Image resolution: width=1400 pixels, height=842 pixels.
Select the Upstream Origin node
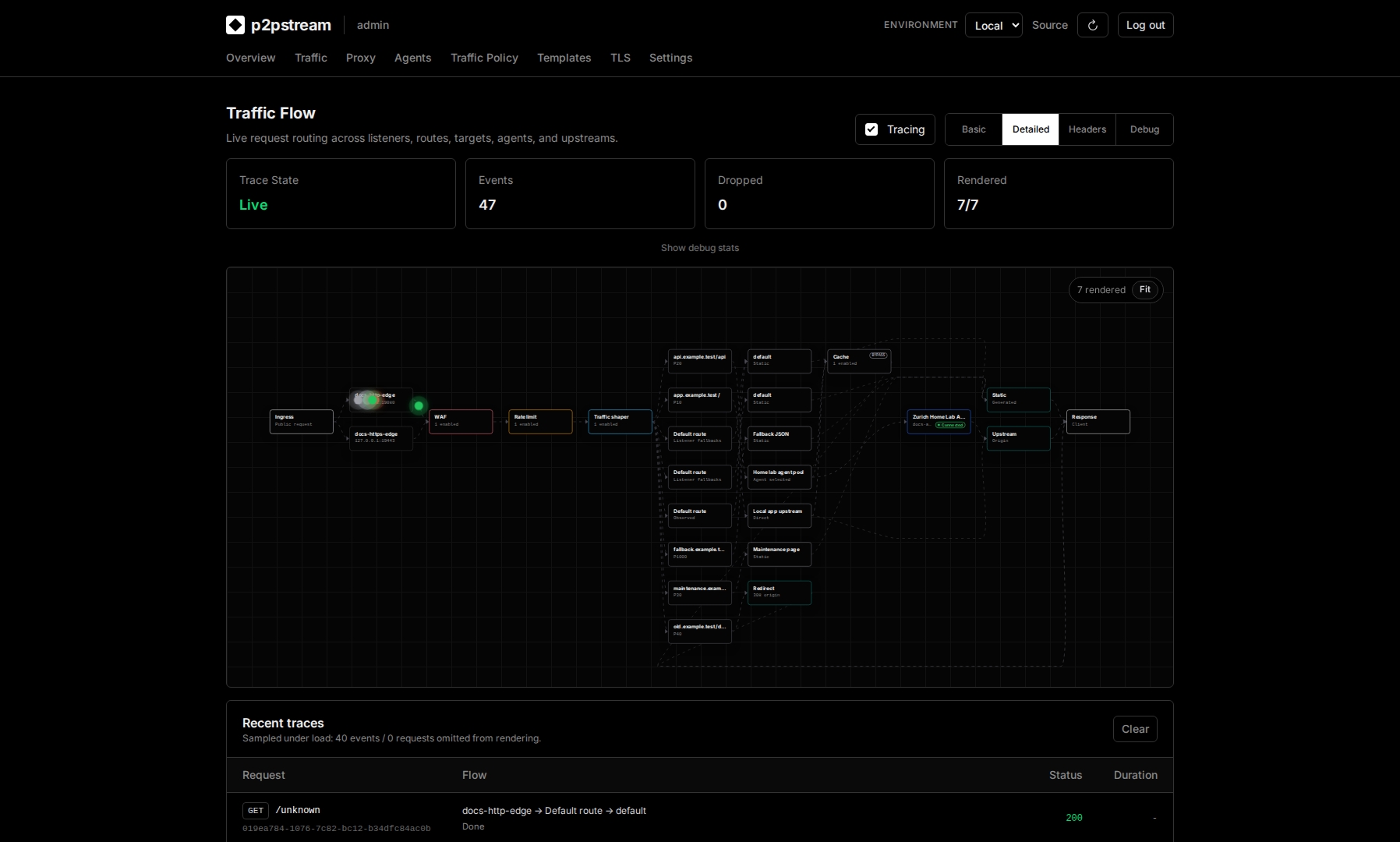(1019, 438)
